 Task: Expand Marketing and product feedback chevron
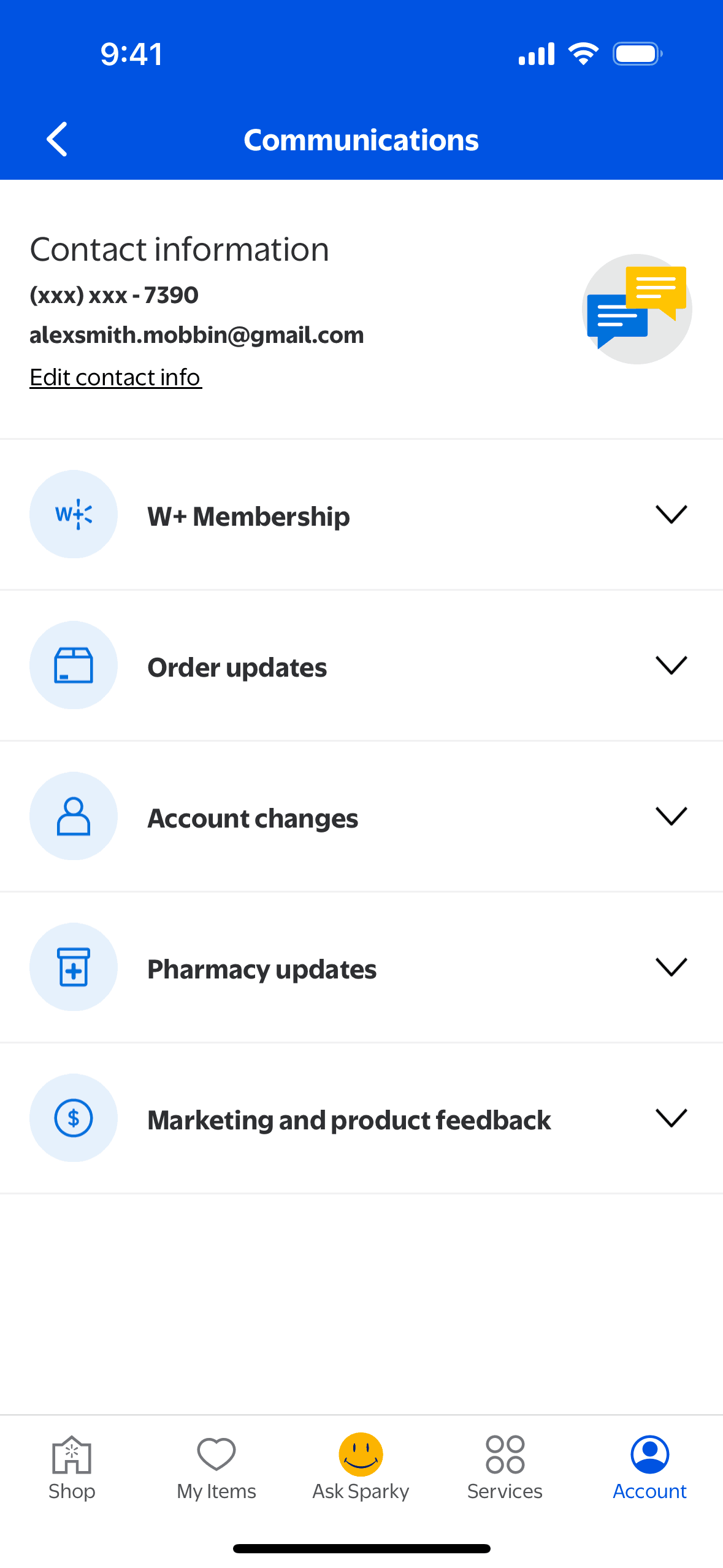pos(671,1118)
